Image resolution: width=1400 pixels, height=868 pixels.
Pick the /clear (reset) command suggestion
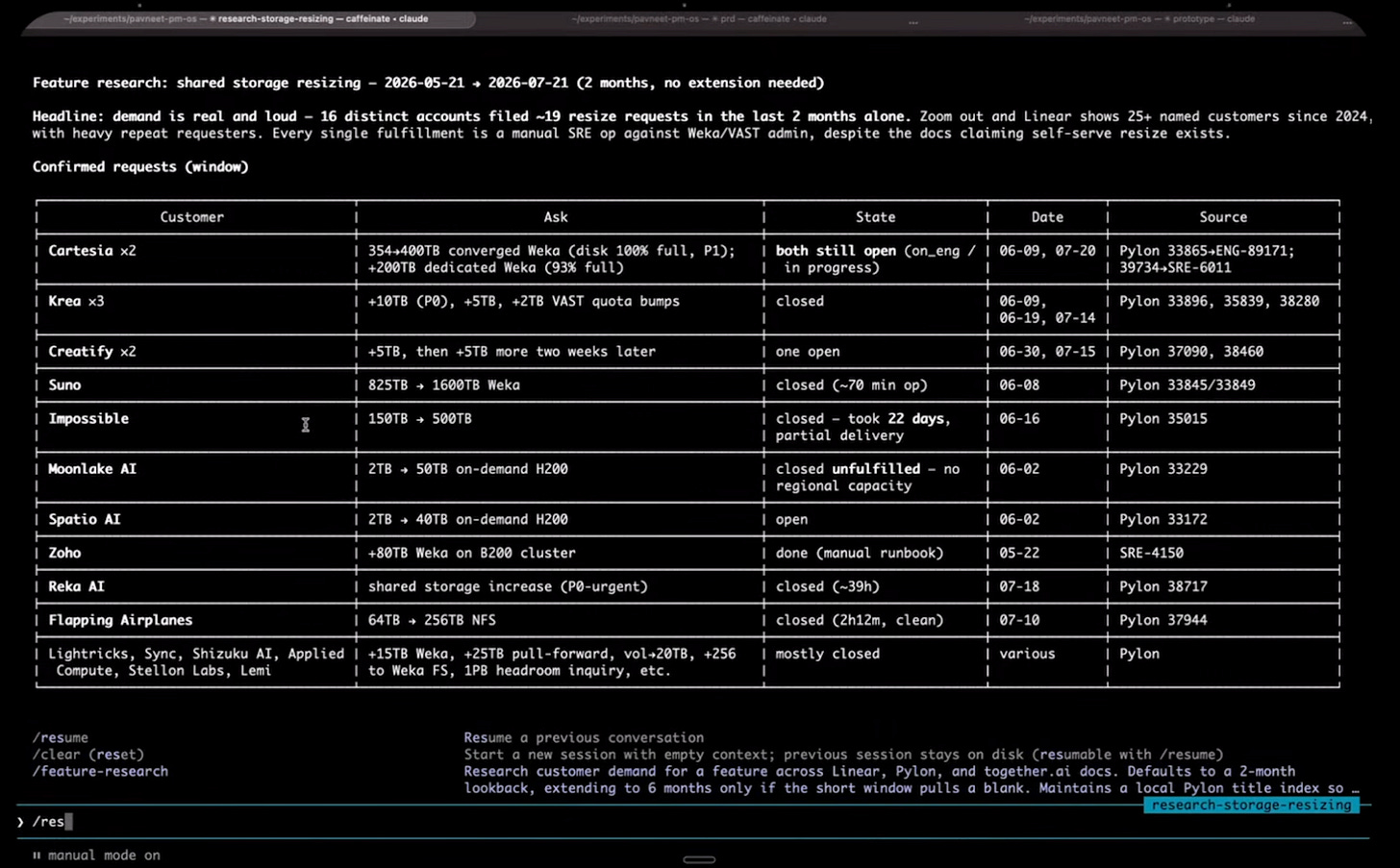click(x=88, y=755)
